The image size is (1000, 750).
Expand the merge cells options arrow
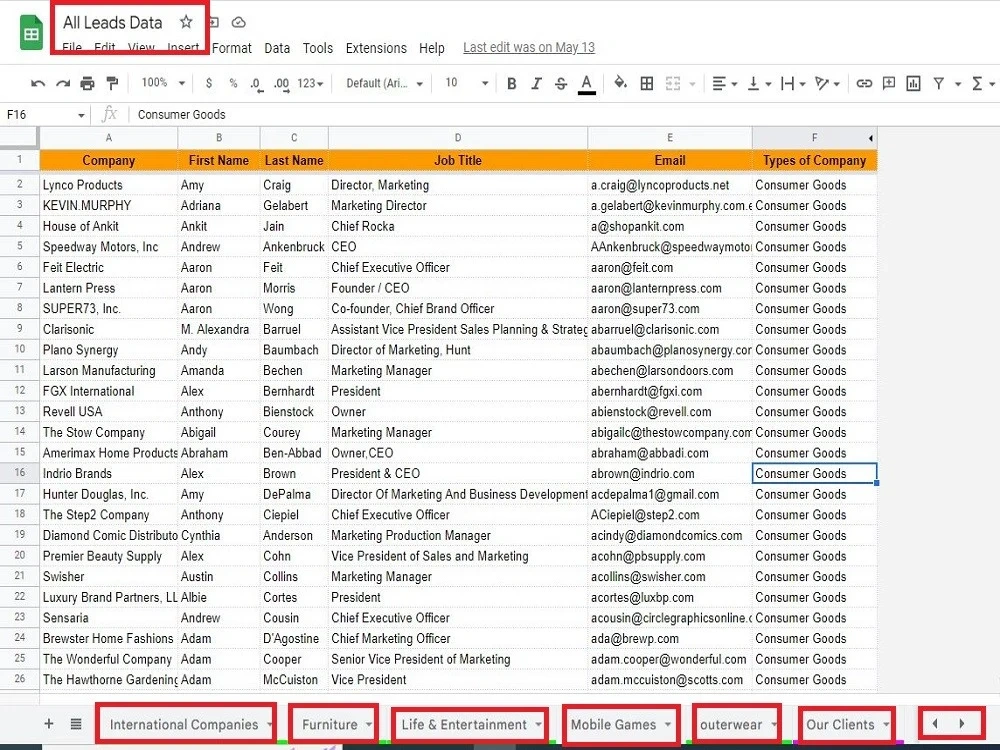[692, 84]
